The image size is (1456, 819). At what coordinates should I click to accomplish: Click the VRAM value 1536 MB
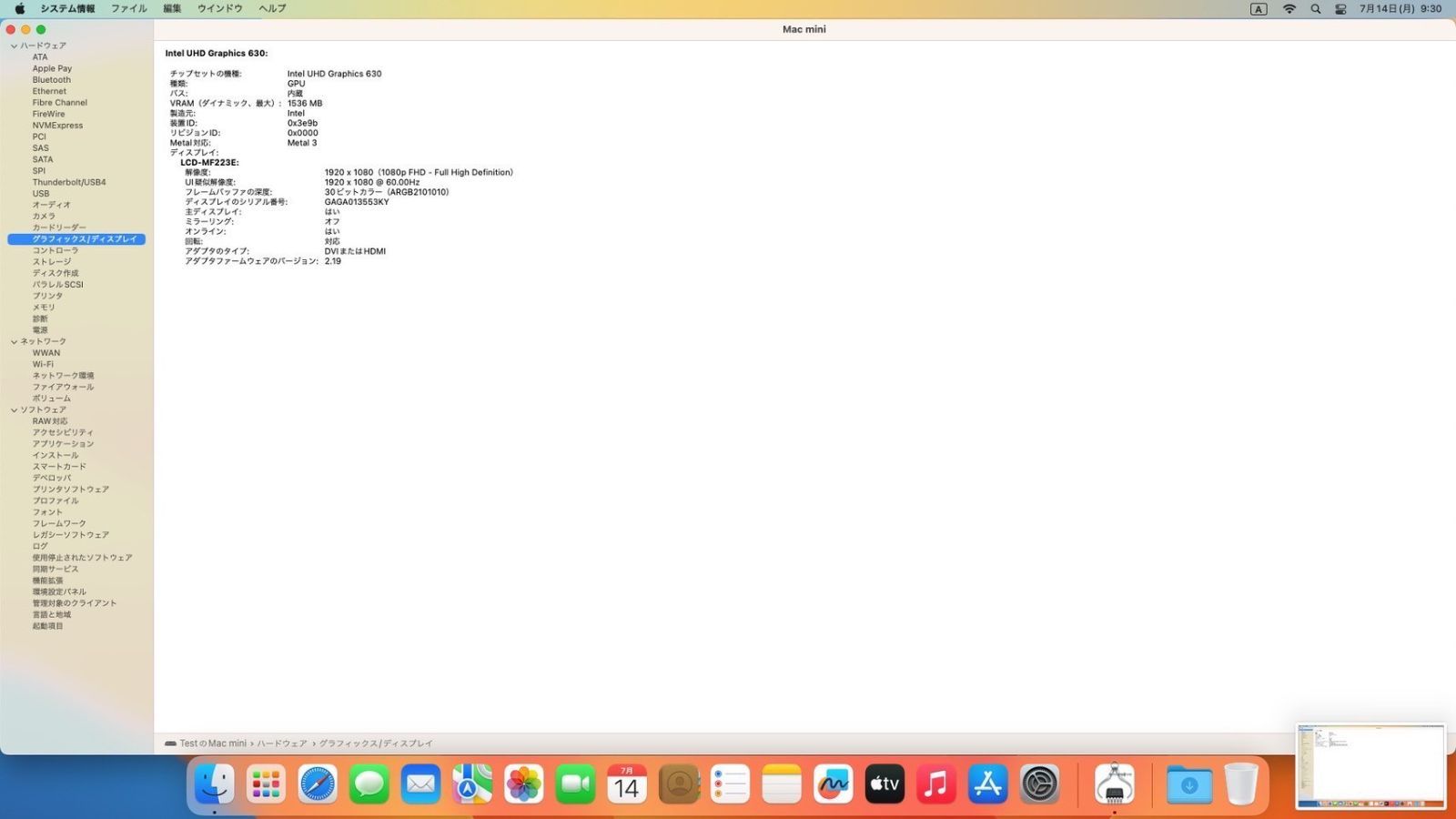[305, 104]
